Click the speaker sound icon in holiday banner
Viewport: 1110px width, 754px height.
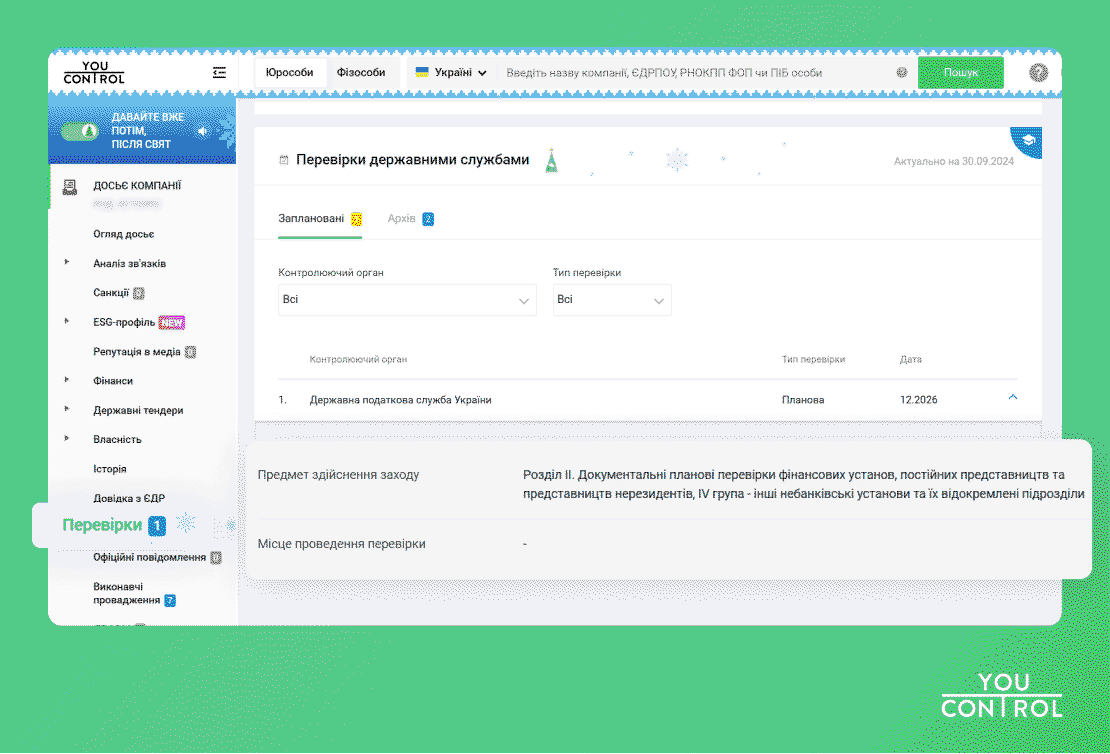click(x=203, y=131)
